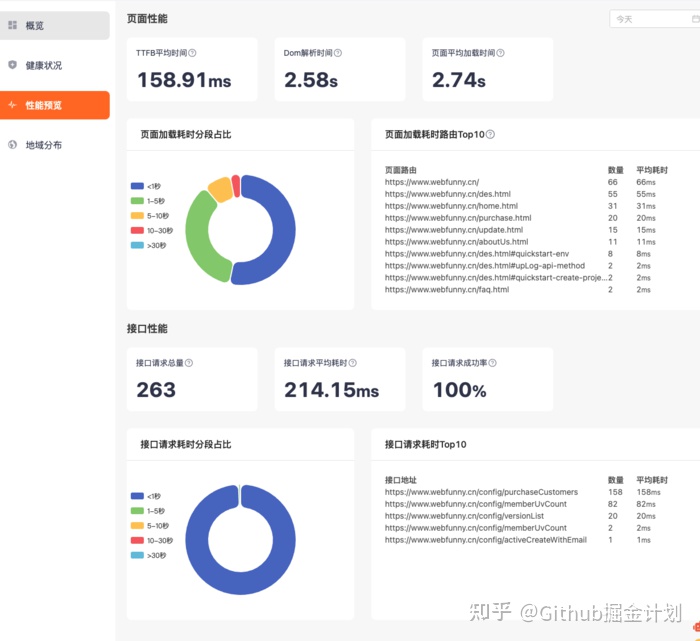Click route des.html#quickstart-env

[x=477, y=254]
